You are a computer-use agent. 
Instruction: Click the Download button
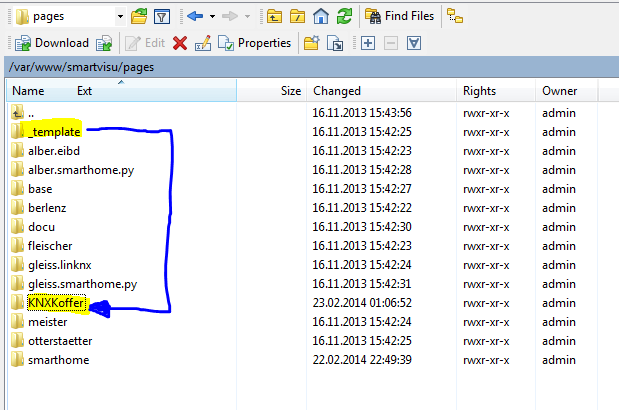click(52, 43)
